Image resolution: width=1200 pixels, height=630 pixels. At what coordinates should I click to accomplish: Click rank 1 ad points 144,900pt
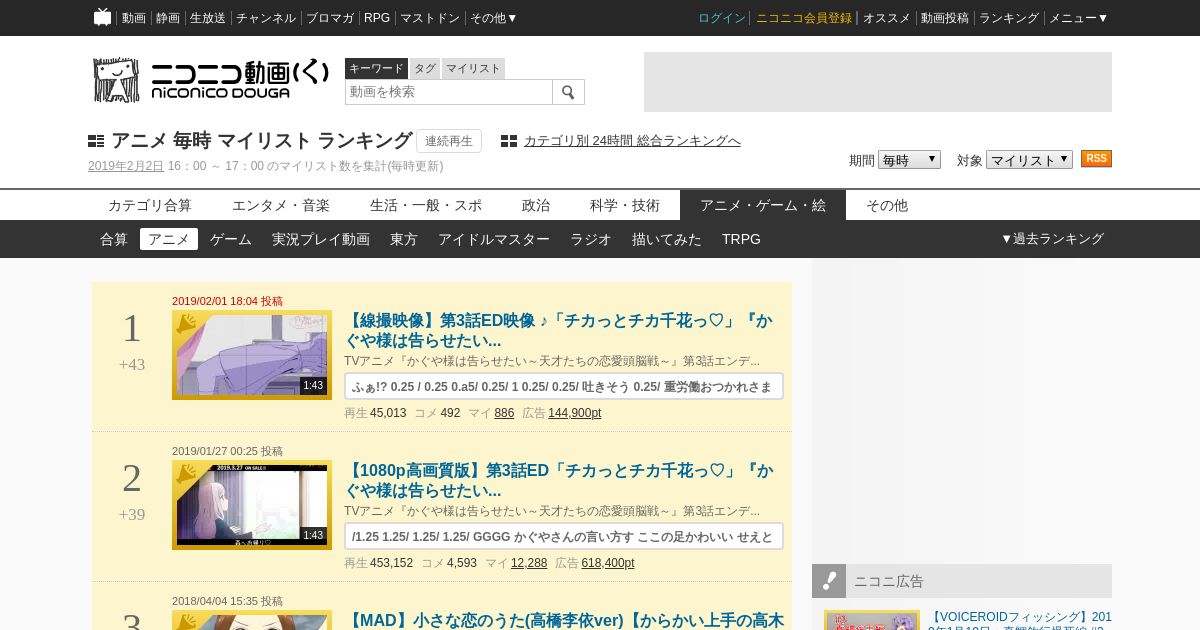(x=574, y=413)
